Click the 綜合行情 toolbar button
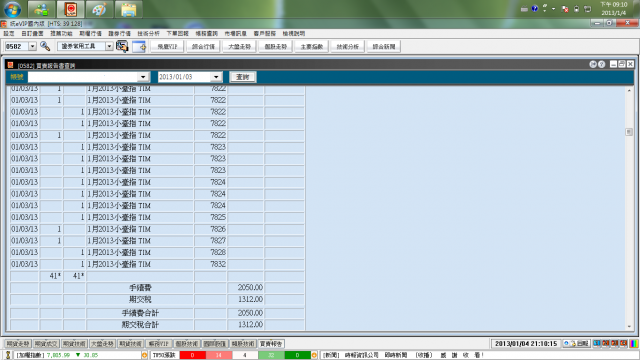 tap(203, 47)
